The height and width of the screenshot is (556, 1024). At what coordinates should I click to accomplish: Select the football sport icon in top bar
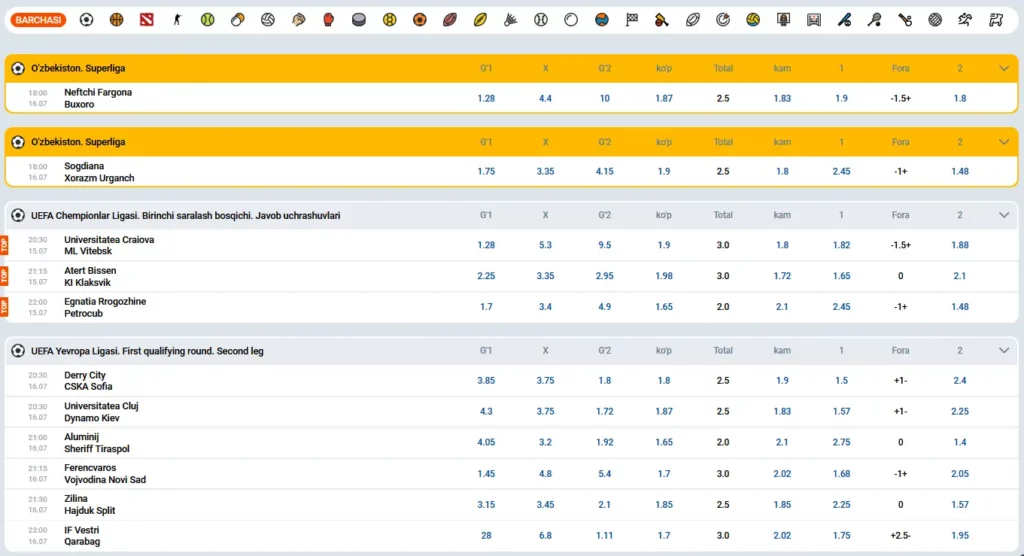(86, 20)
